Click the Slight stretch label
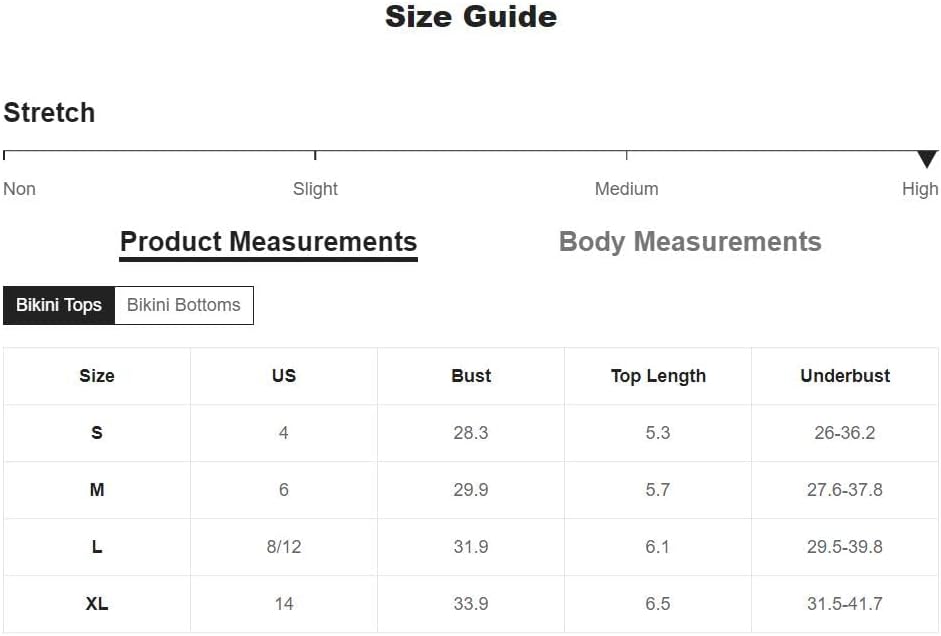Image resolution: width=941 pixels, height=636 pixels. tap(315, 189)
